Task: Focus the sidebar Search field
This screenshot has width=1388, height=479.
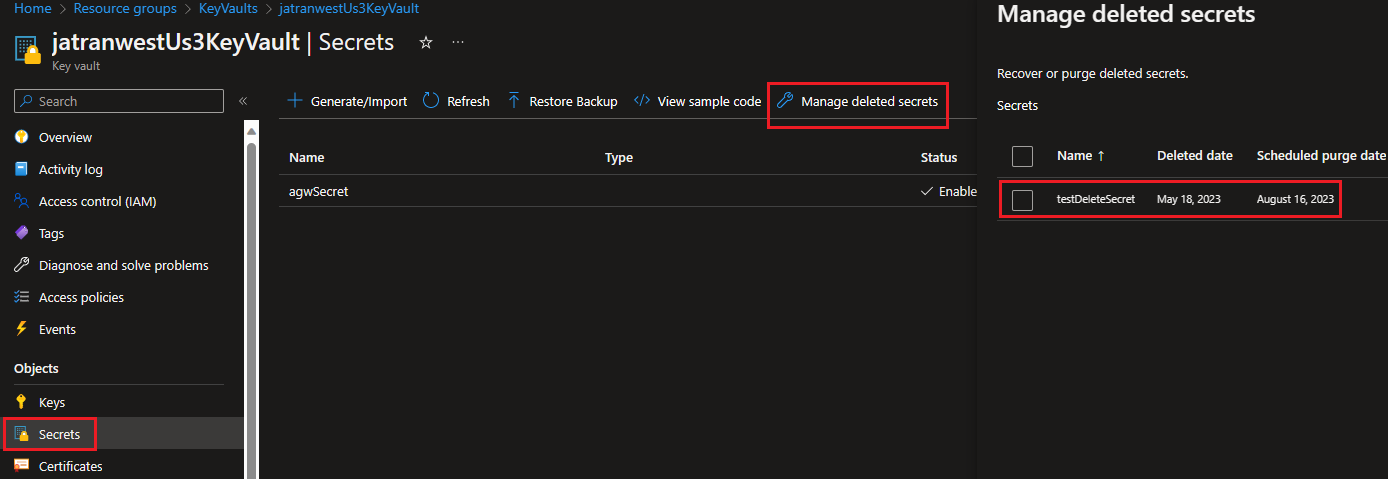Action: pos(119,101)
